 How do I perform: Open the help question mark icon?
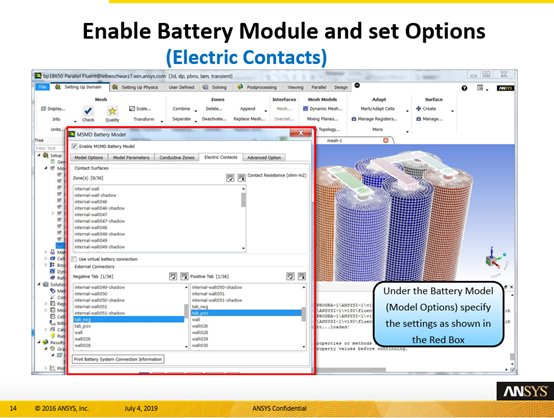(464, 88)
